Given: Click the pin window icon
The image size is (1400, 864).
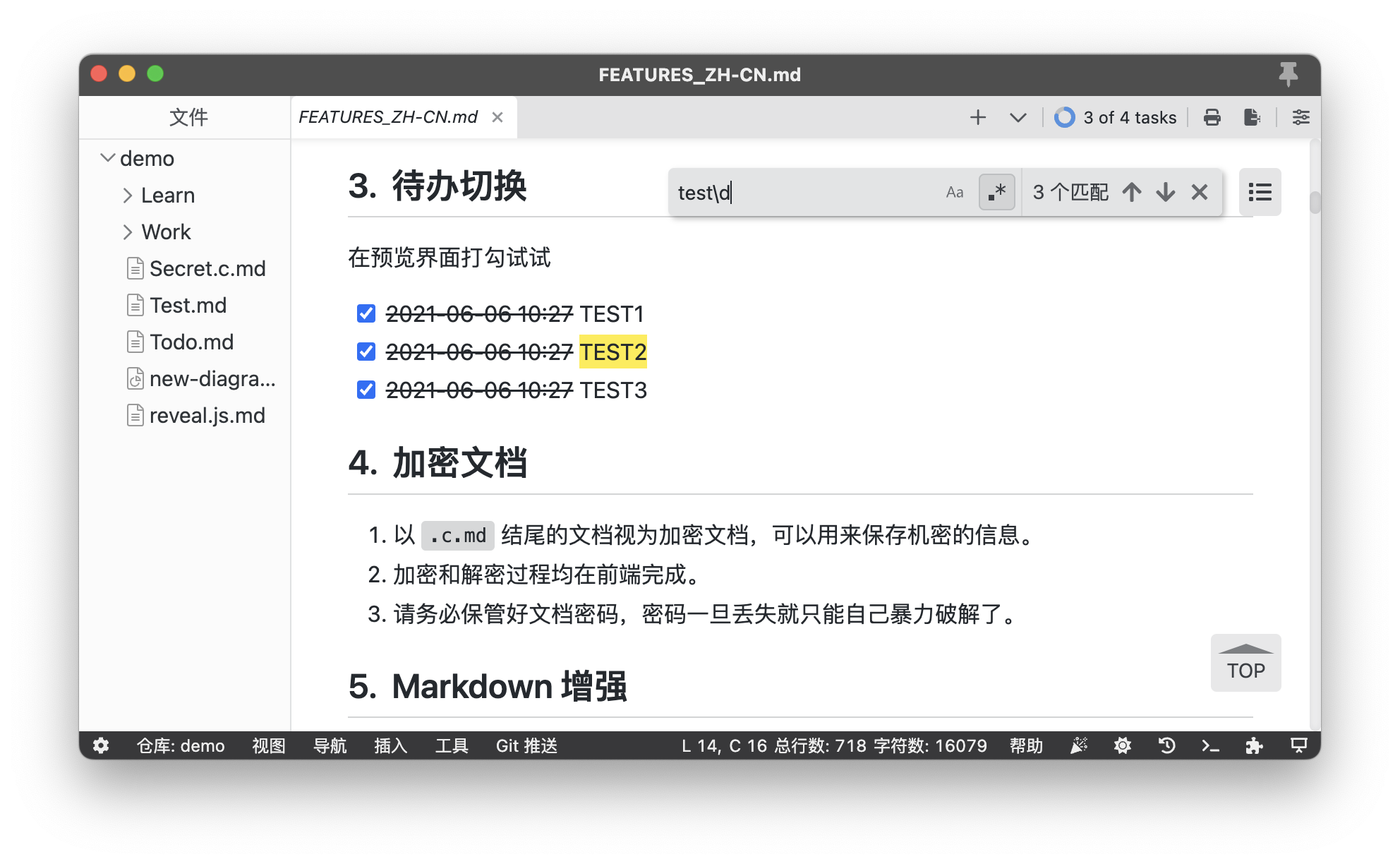Looking at the screenshot, I should click(1288, 74).
